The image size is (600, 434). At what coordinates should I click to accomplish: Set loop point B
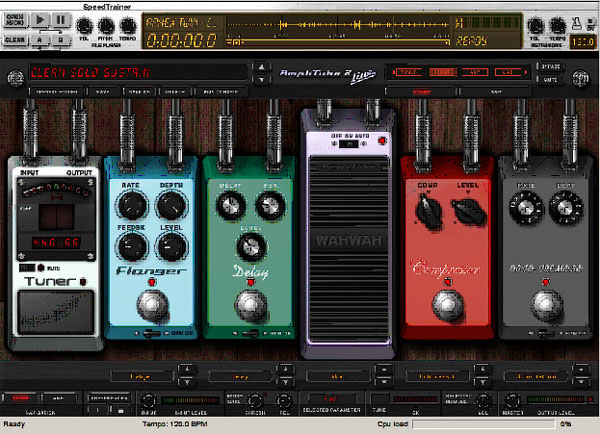tap(60, 40)
